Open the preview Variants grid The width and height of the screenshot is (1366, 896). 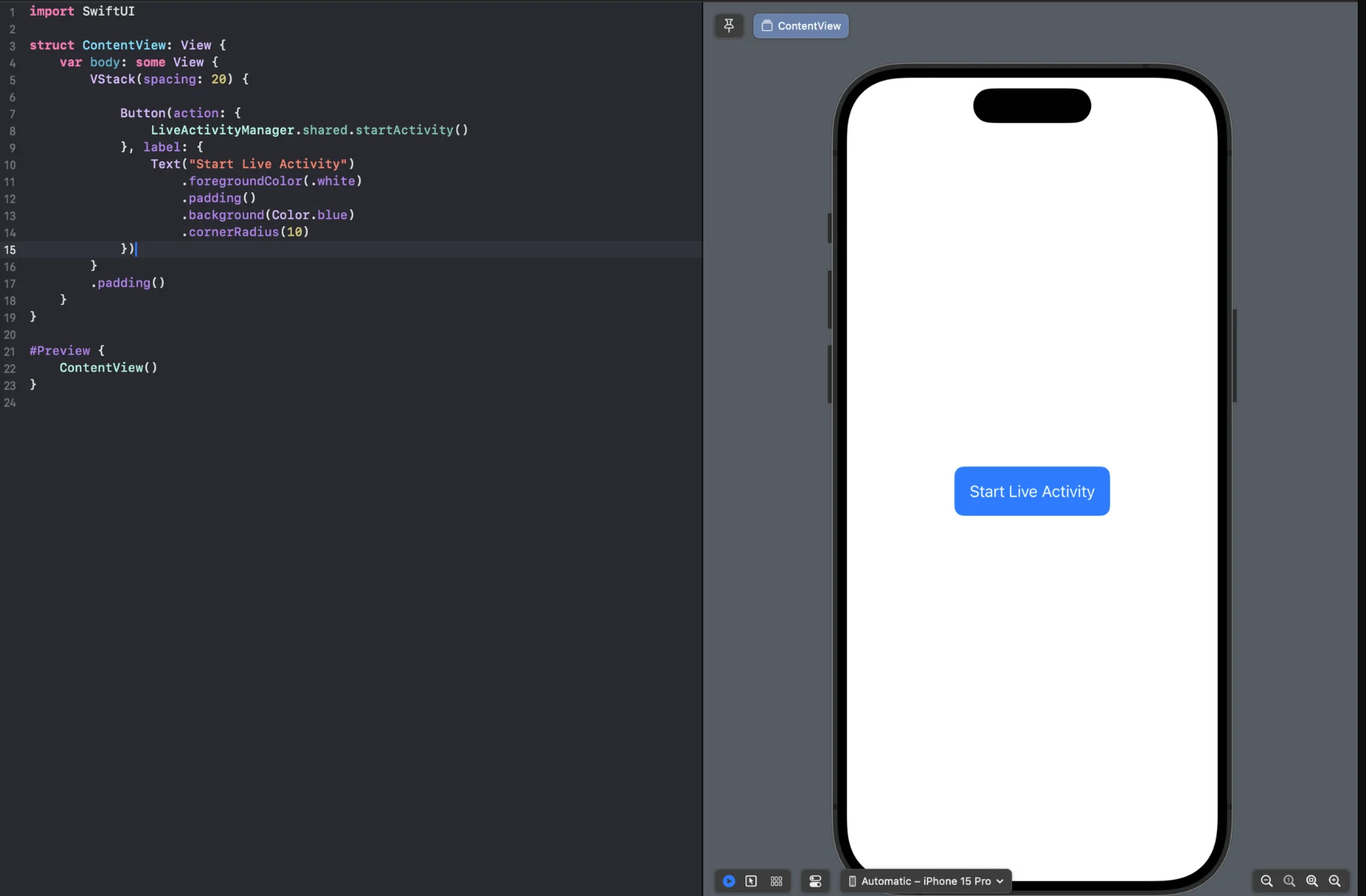[x=776, y=881]
